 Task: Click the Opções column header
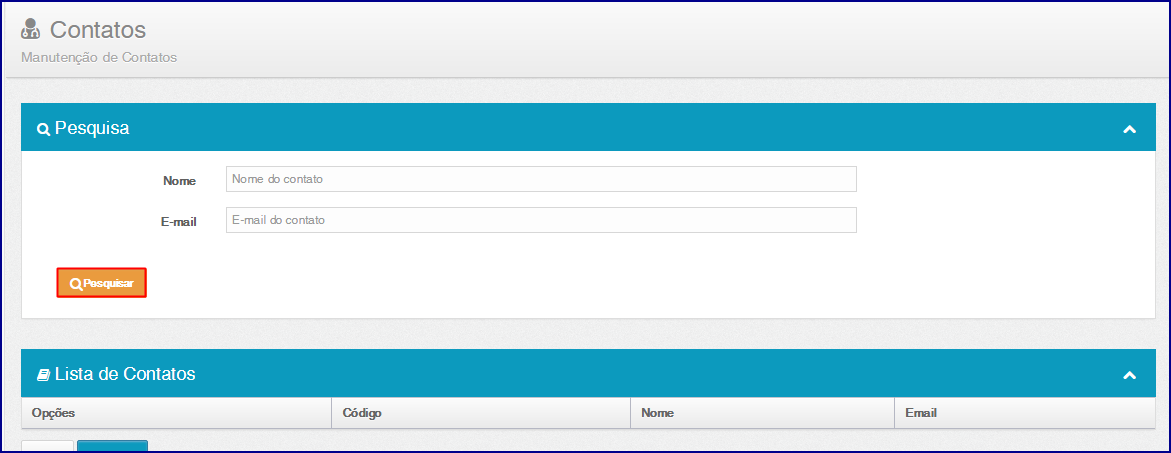[176, 413]
